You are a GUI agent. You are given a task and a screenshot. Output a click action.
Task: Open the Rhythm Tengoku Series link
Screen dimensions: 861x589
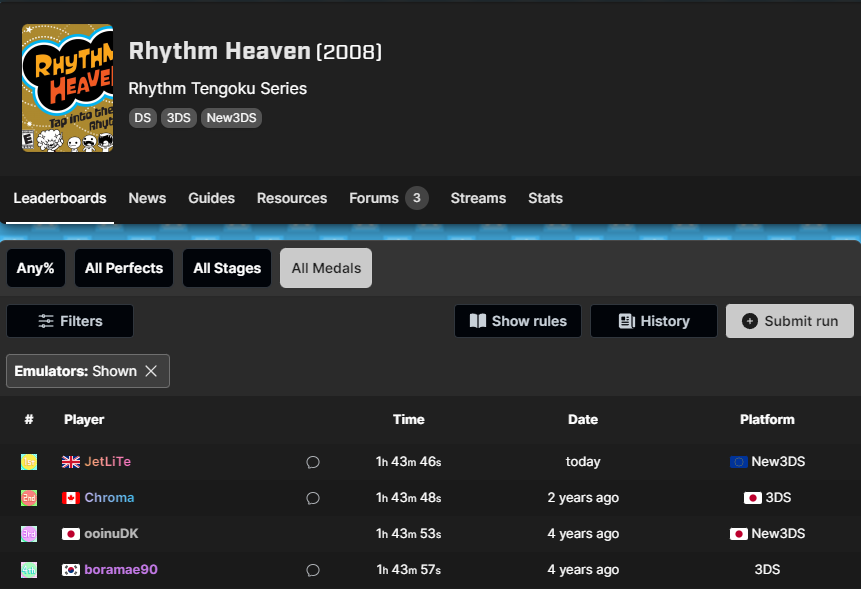coord(217,88)
